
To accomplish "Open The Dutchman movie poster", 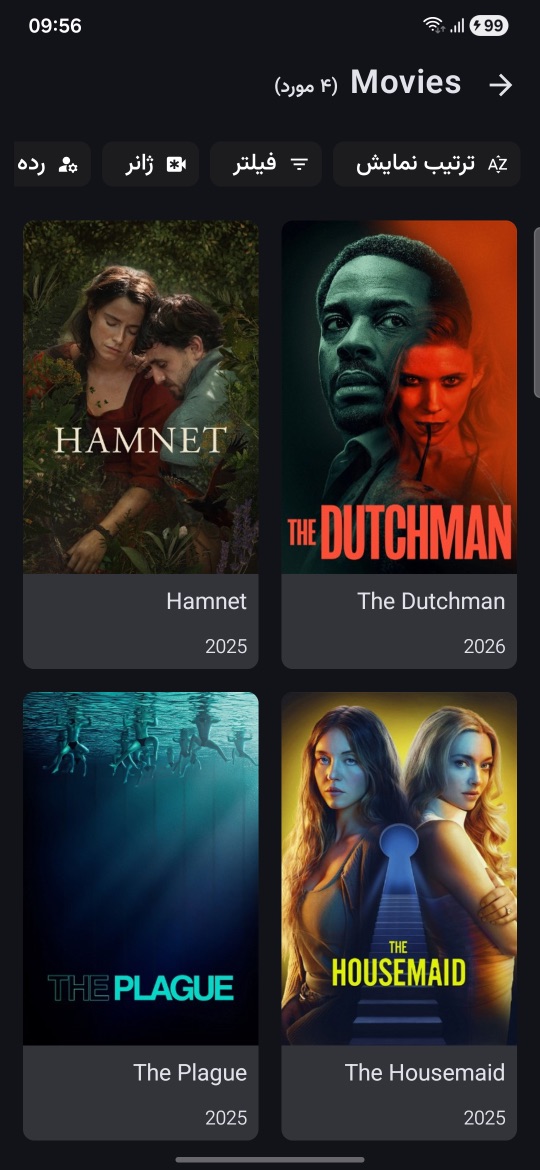I will tap(399, 397).
